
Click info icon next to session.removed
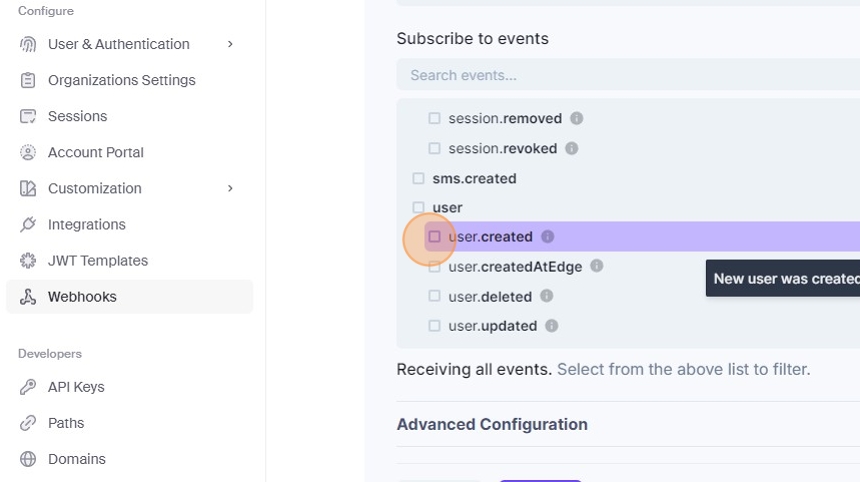[x=576, y=118]
